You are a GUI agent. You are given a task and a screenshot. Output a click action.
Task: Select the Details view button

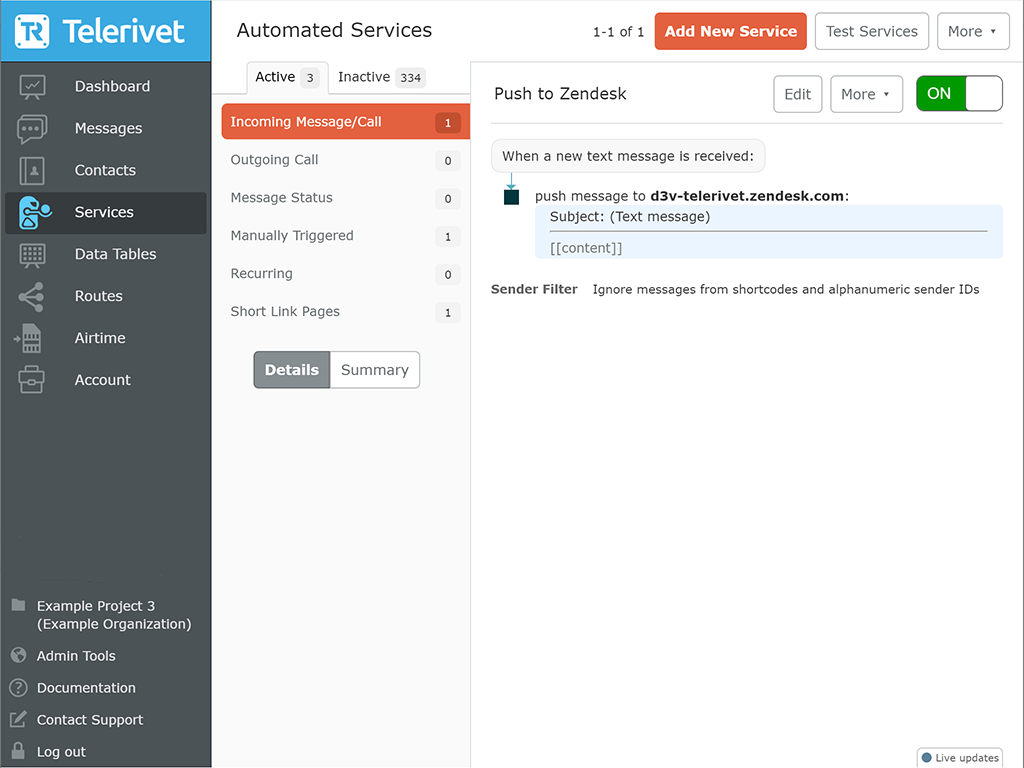291,370
